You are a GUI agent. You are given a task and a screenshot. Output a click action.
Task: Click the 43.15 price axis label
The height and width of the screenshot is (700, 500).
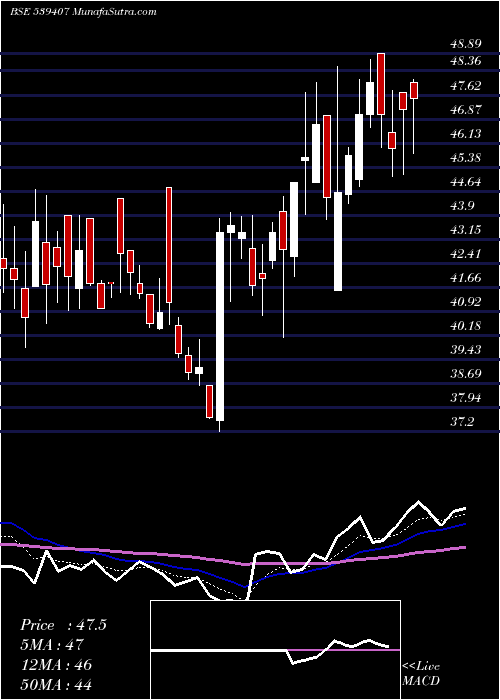pos(466,230)
